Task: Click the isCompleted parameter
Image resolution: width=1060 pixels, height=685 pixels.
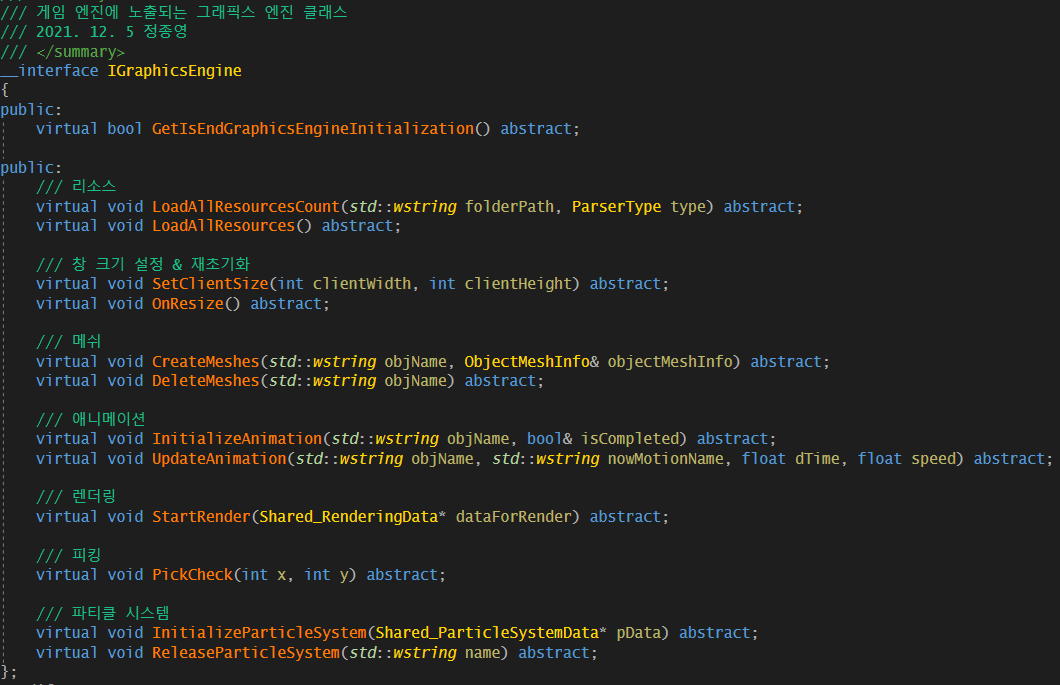Action: (x=630, y=439)
